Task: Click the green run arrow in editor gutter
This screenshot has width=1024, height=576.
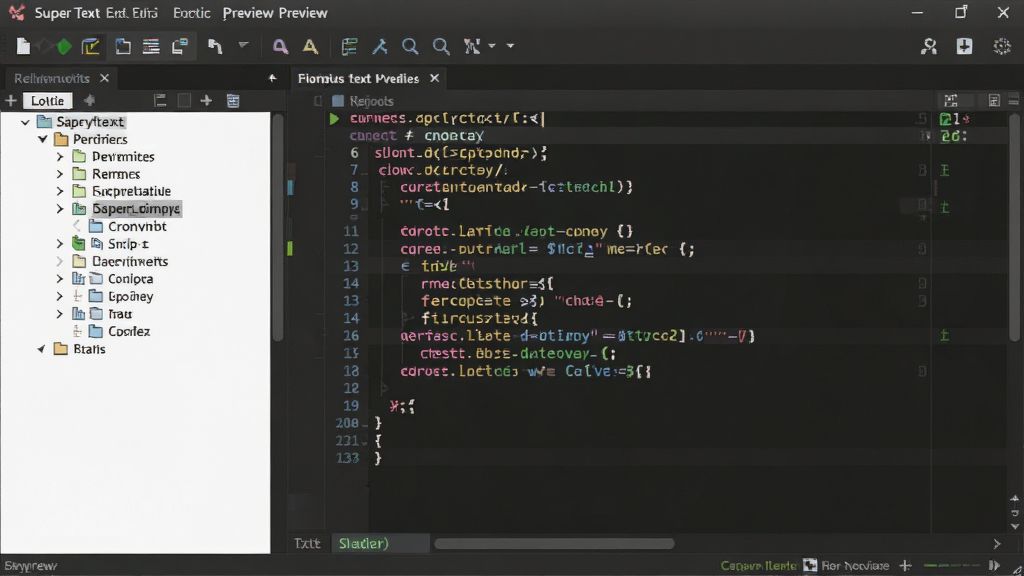Action: click(x=334, y=119)
